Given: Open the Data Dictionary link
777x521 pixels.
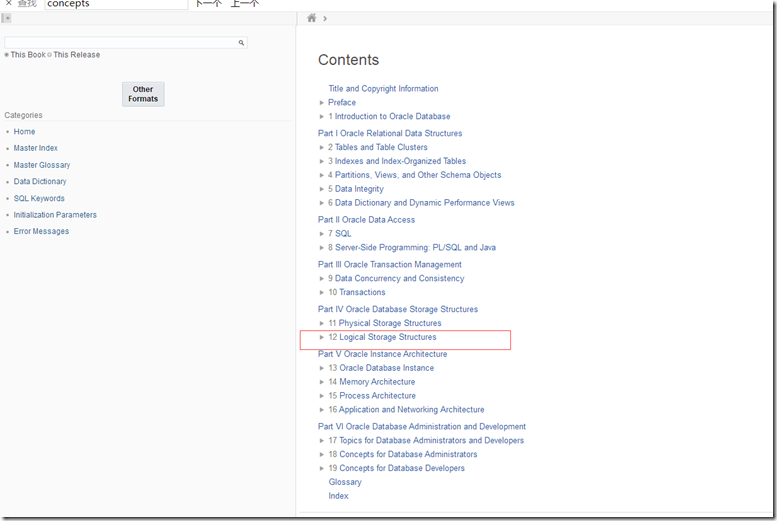Looking at the screenshot, I should (x=40, y=181).
